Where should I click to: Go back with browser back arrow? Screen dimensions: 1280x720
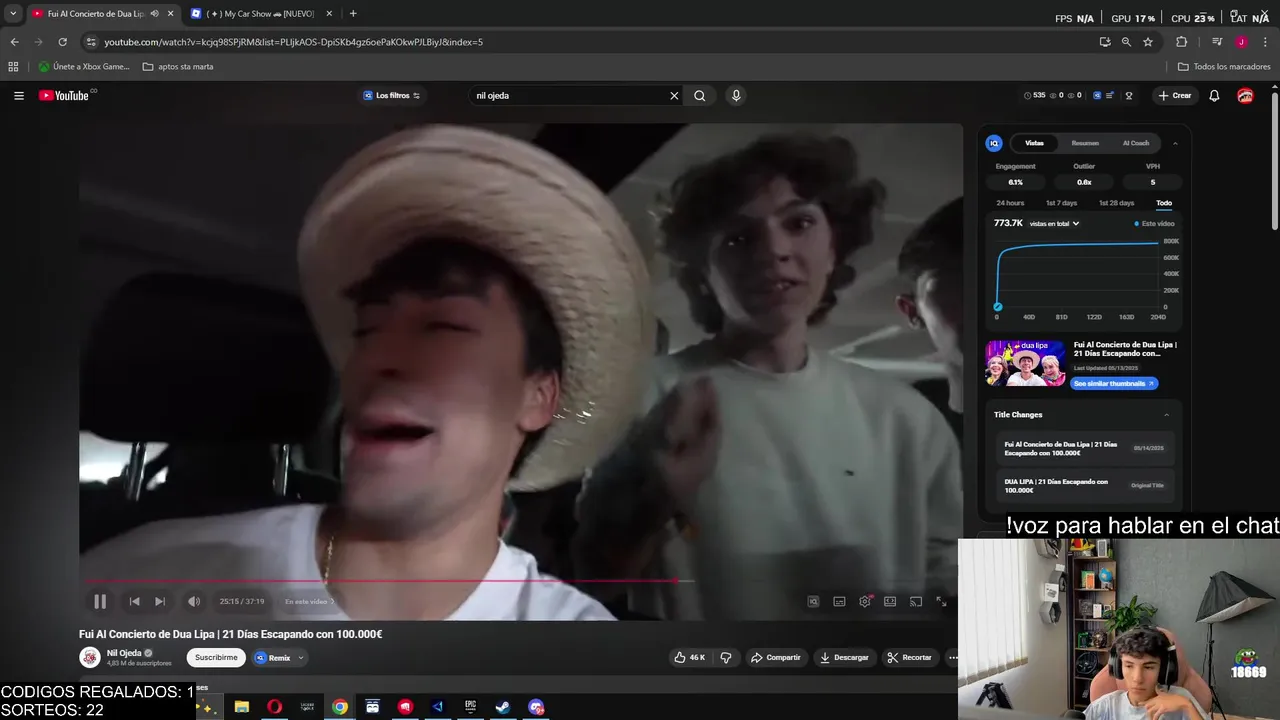[14, 42]
